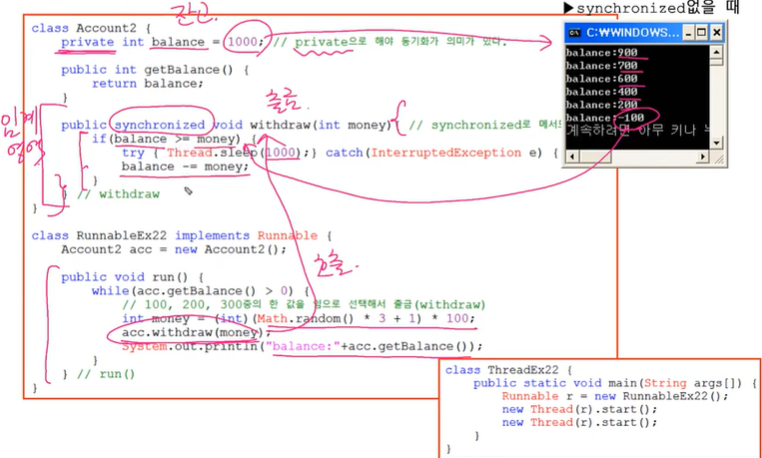Click the code line if(balance >= money)
Image resolution: width=762 pixels, height=458 pixels.
[173, 140]
